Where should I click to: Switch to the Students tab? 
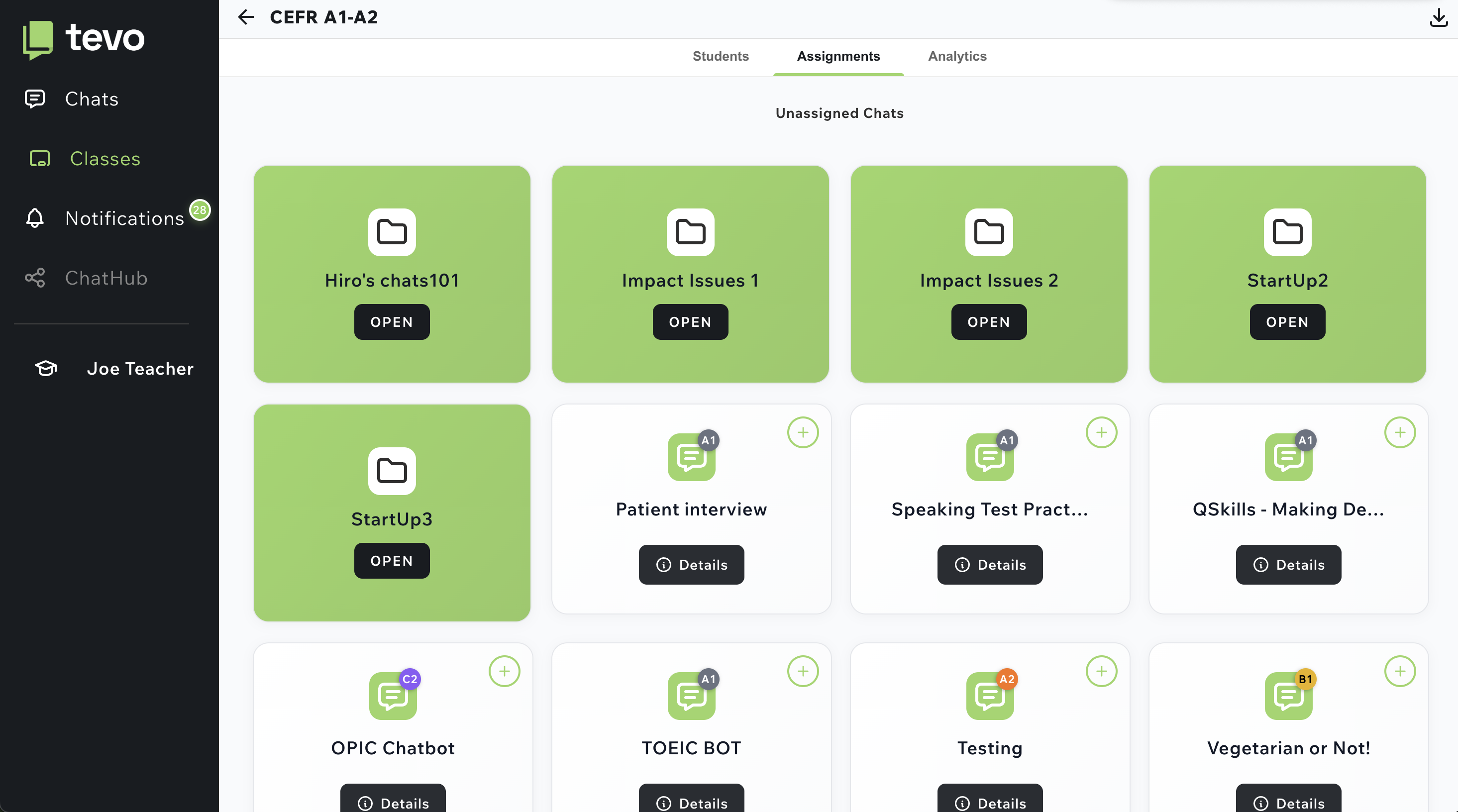pyautogui.click(x=721, y=56)
